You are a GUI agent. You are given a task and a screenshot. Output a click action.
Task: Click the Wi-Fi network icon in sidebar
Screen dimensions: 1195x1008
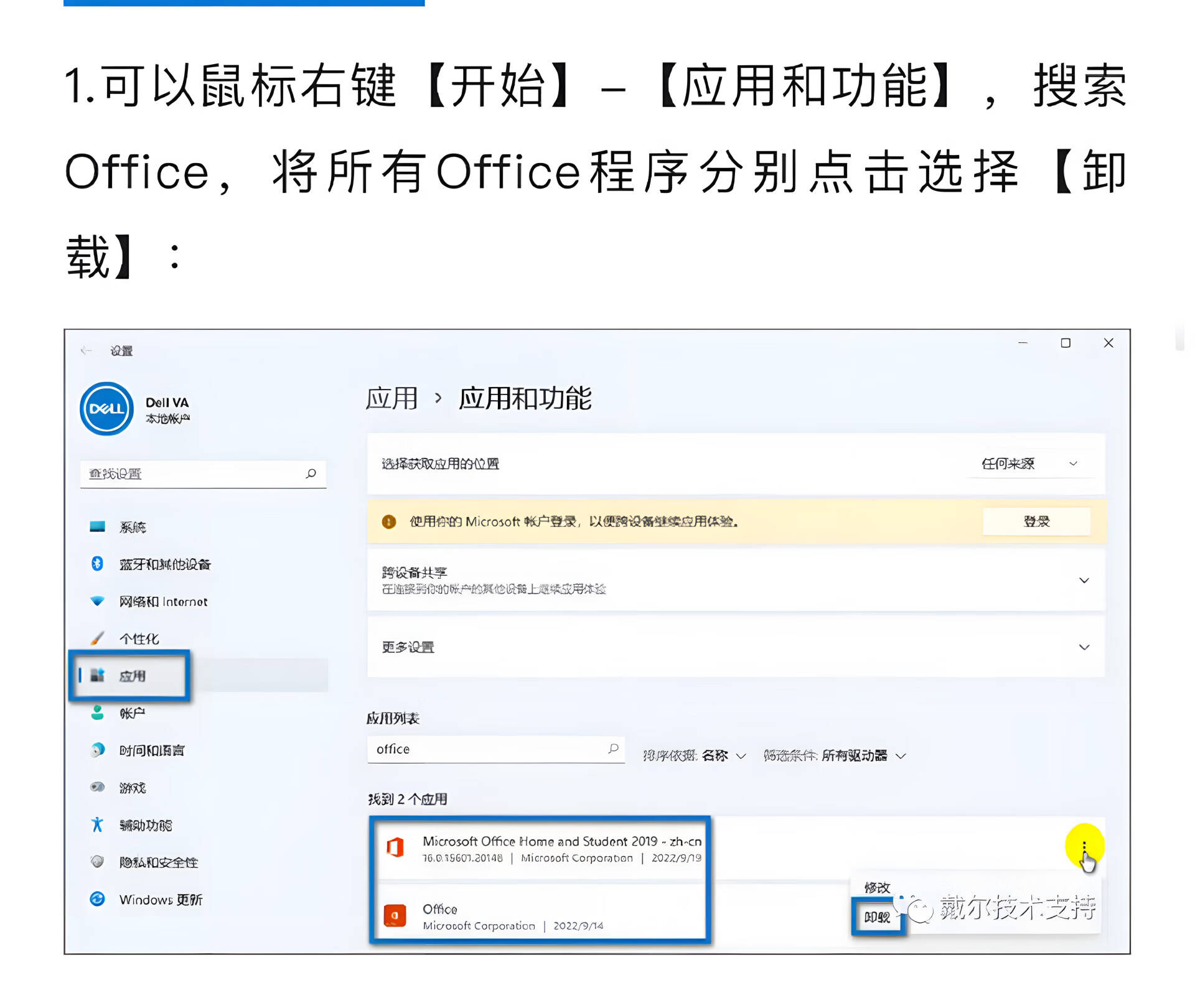coord(97,601)
